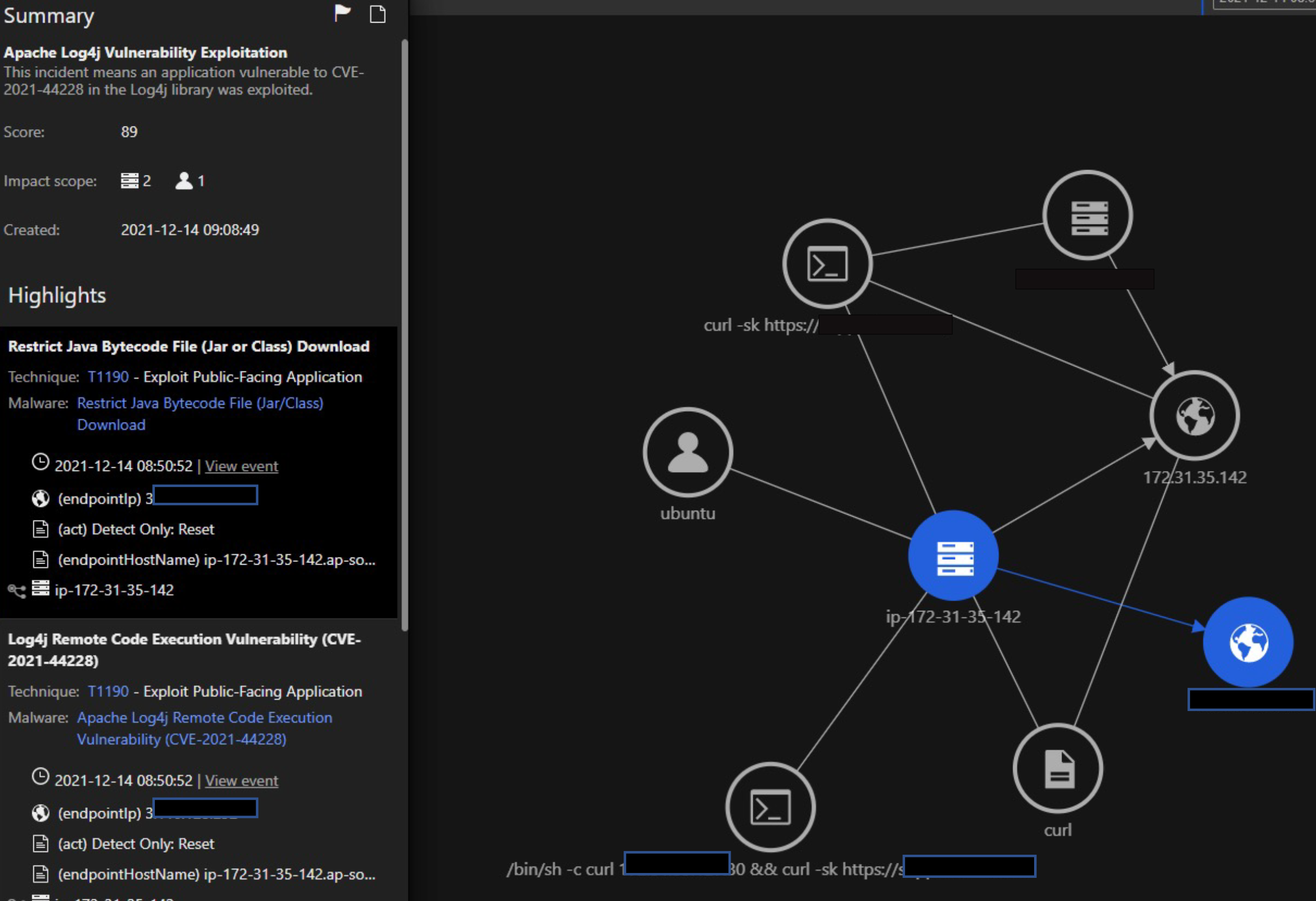Select the curl file node
1316x901 pixels.
click(x=1058, y=769)
